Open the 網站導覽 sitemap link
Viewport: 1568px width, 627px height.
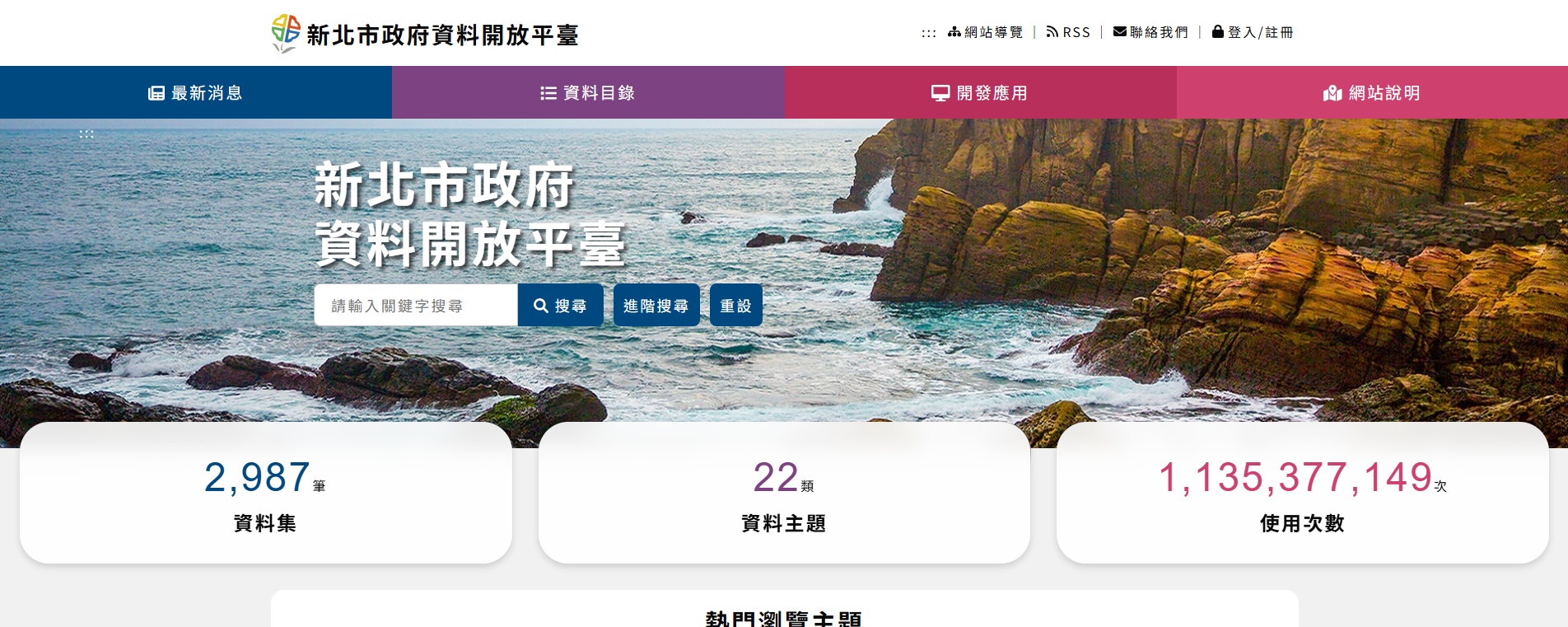click(985, 32)
